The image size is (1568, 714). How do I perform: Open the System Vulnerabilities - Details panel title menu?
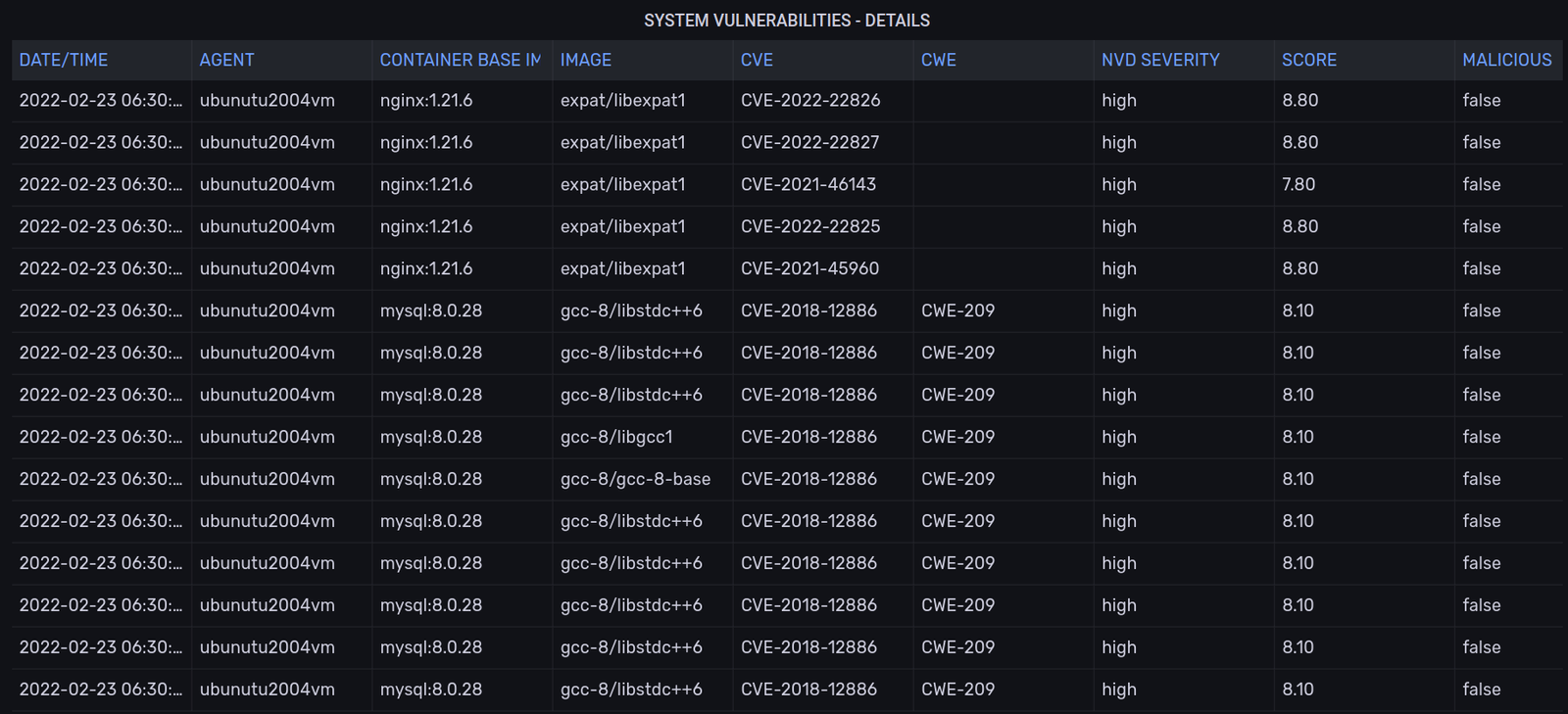786,21
